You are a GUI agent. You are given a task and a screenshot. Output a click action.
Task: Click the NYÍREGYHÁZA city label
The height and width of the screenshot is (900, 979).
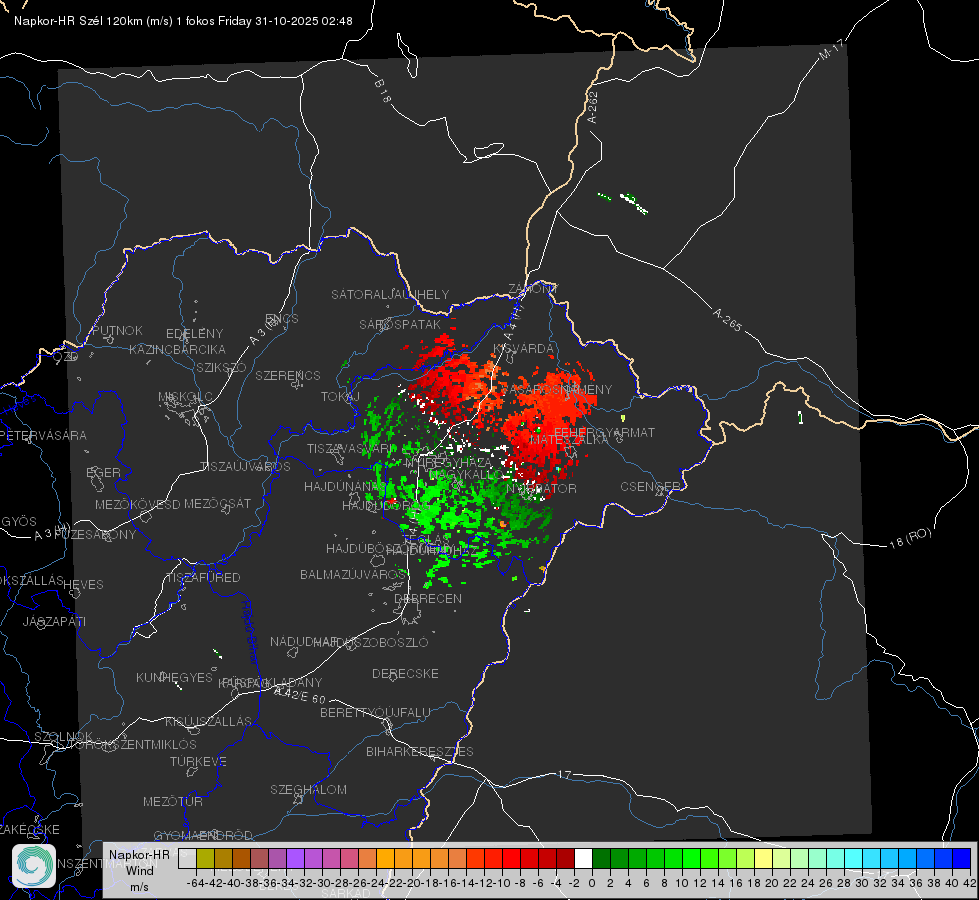[x=448, y=463]
